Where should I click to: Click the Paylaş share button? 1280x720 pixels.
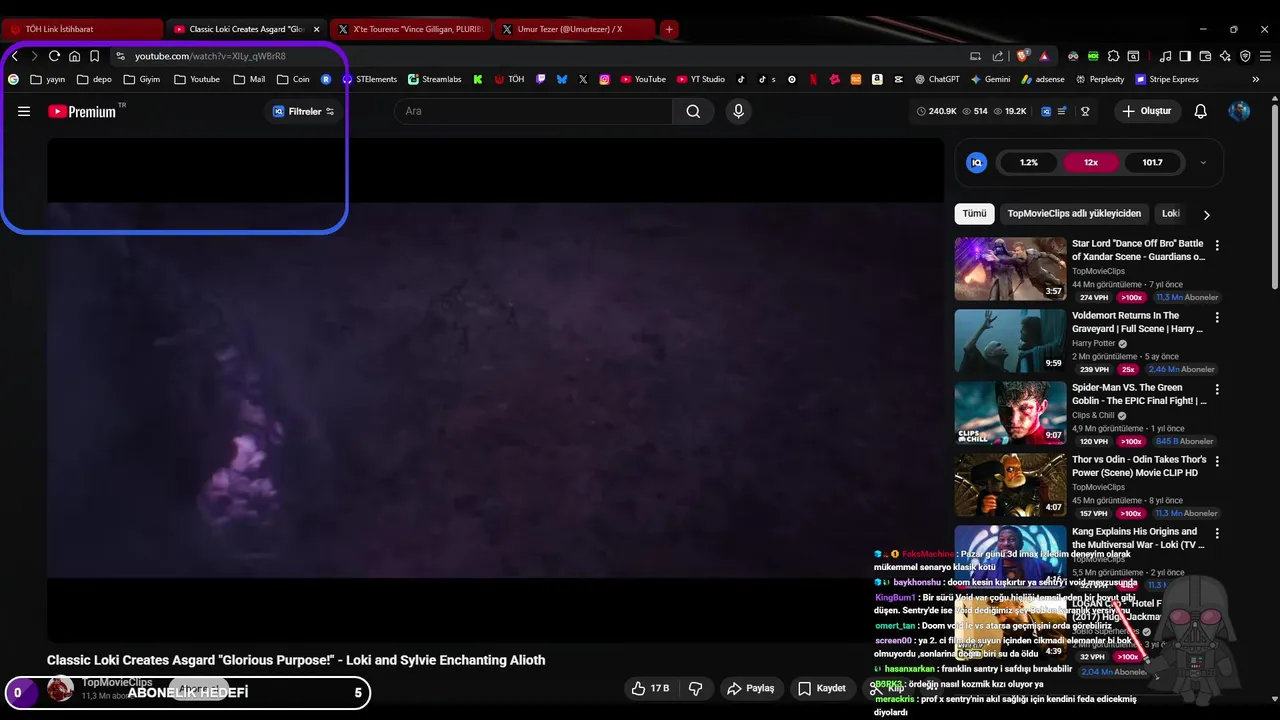[750, 688]
